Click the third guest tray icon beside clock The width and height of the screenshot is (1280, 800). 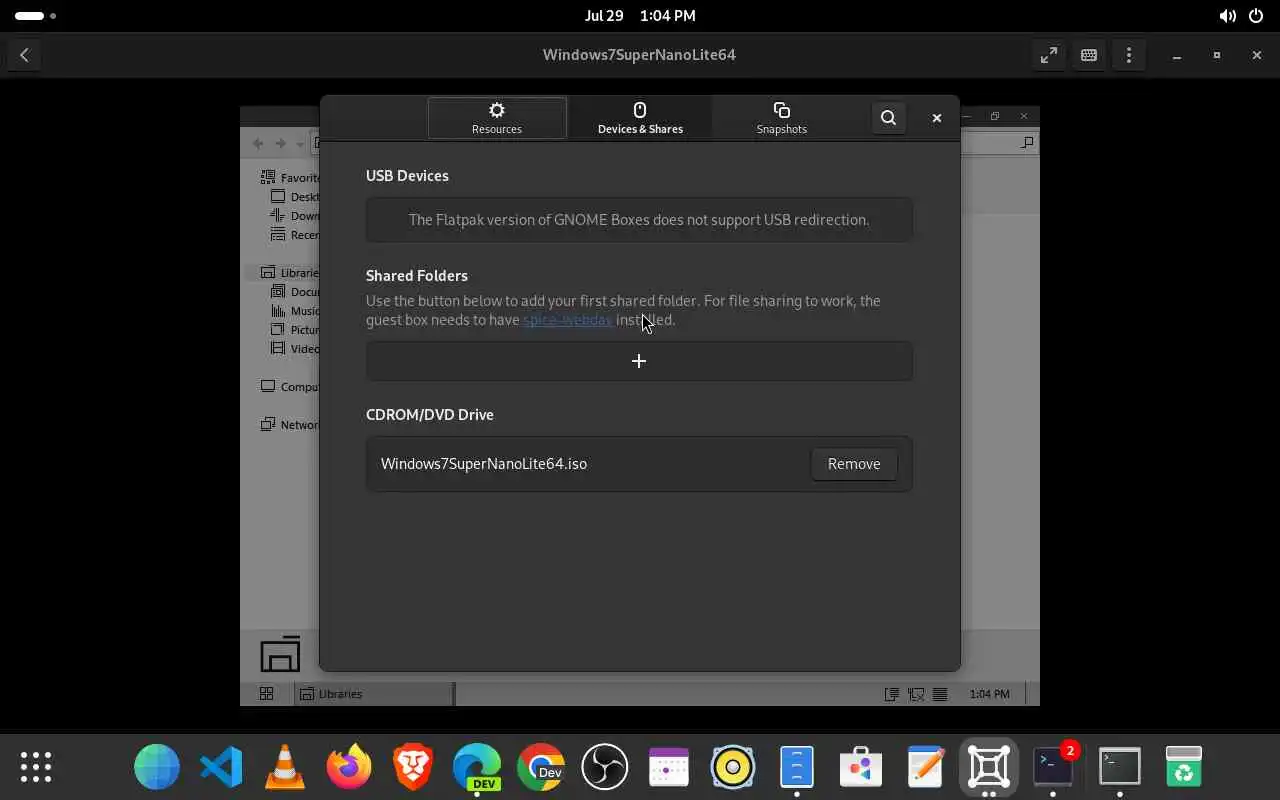coord(940,694)
